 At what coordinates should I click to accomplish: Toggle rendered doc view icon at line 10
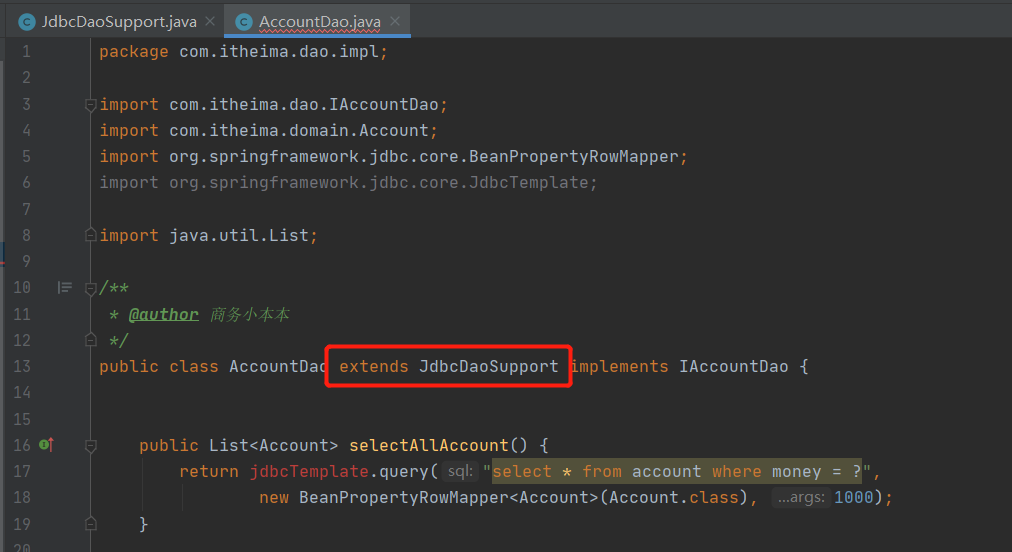tap(65, 287)
